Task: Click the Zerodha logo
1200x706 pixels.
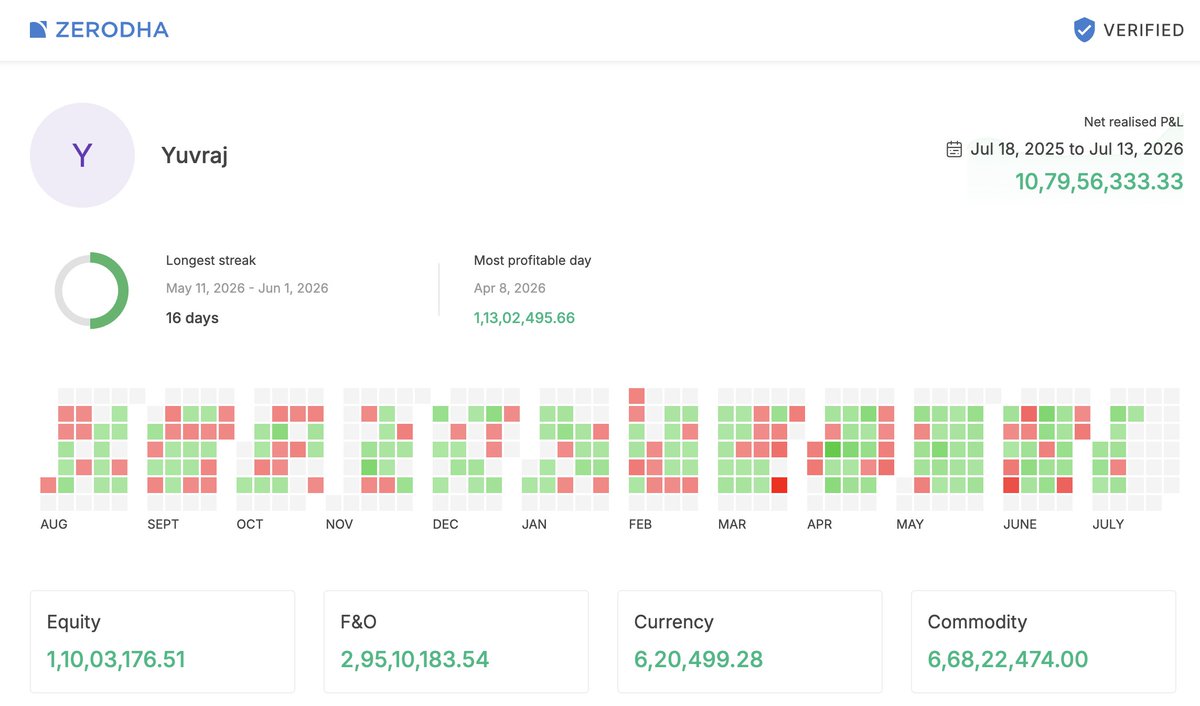Action: coord(99,30)
